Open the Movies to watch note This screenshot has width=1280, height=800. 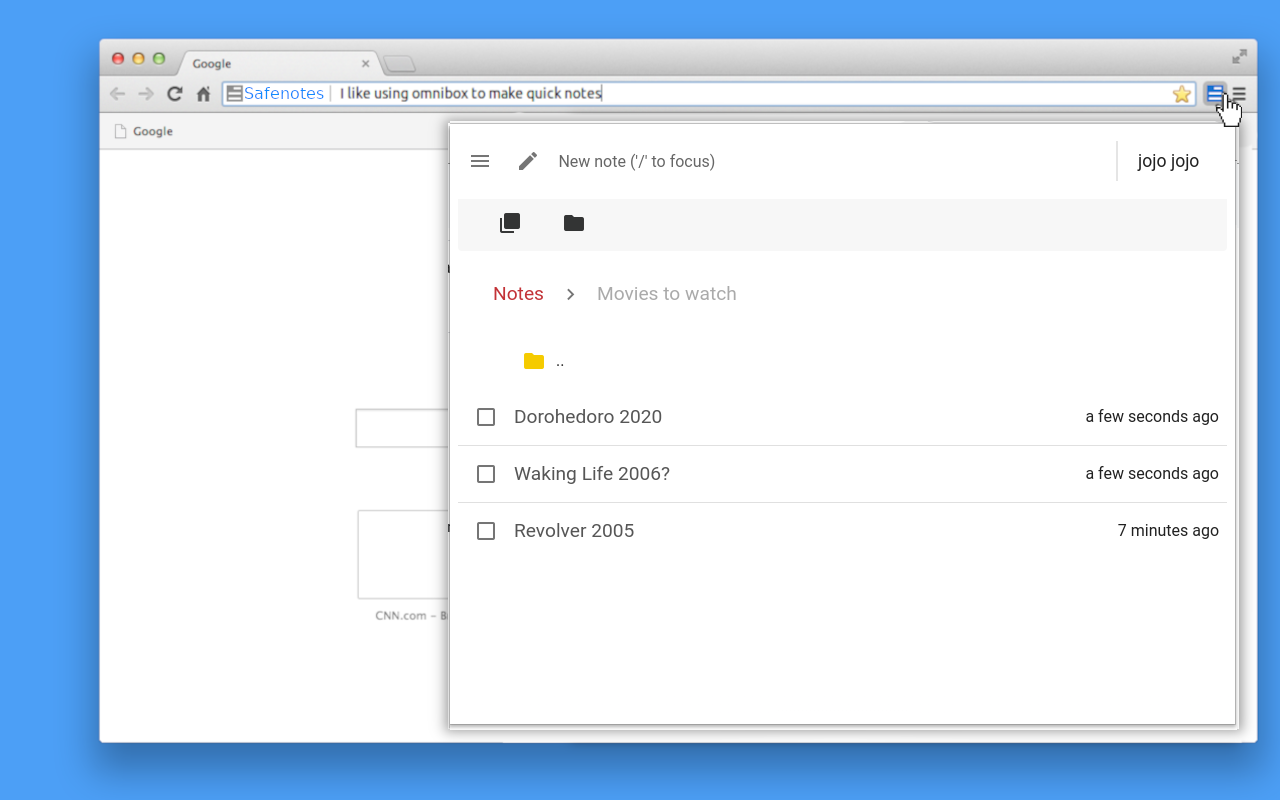coord(666,293)
